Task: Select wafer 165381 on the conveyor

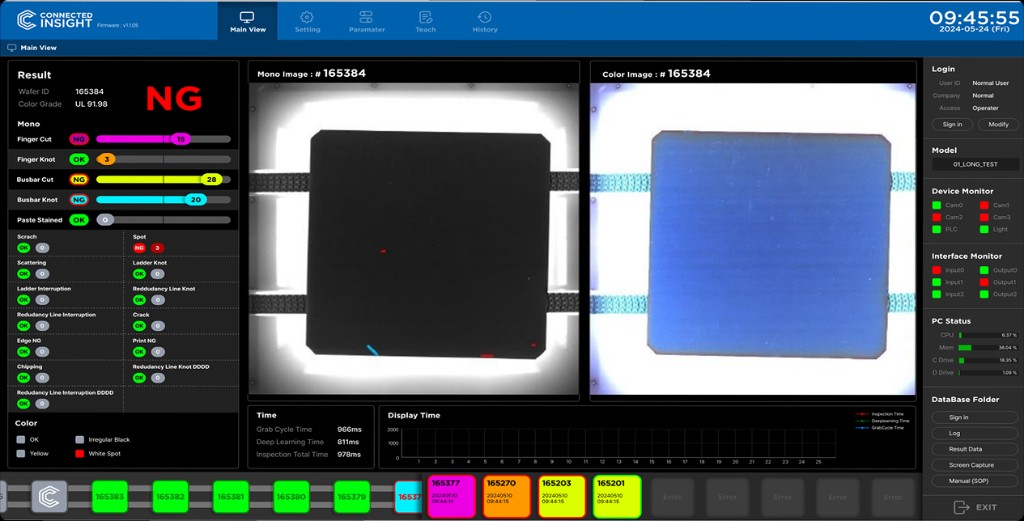Action: [231, 497]
